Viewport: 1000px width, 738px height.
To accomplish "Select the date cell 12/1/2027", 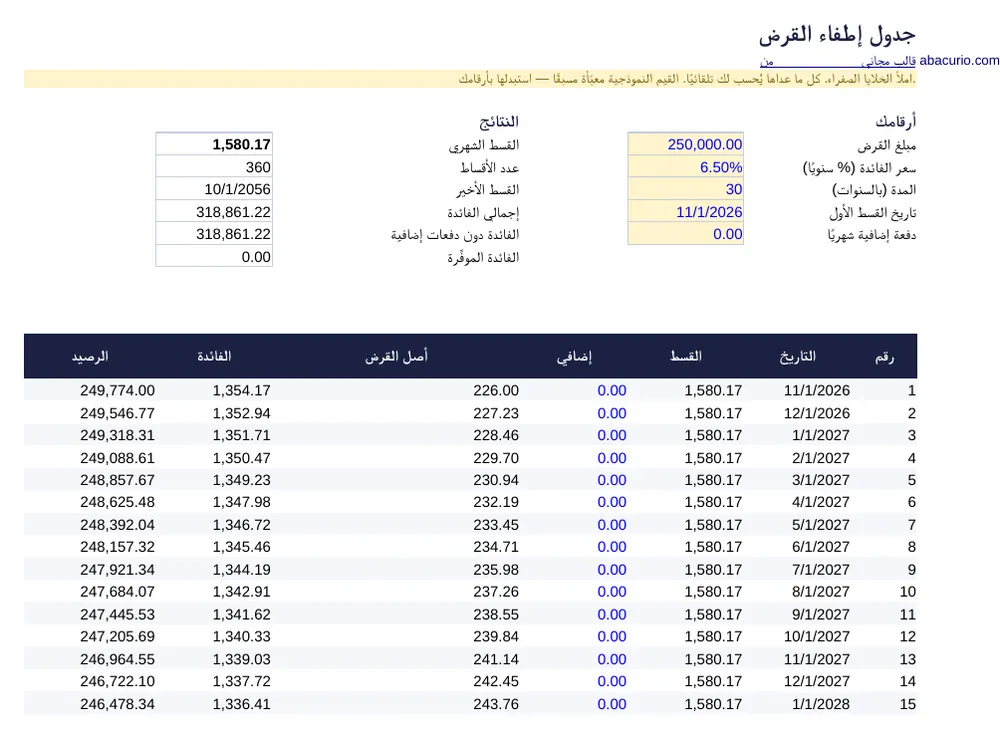I will point(817,681).
